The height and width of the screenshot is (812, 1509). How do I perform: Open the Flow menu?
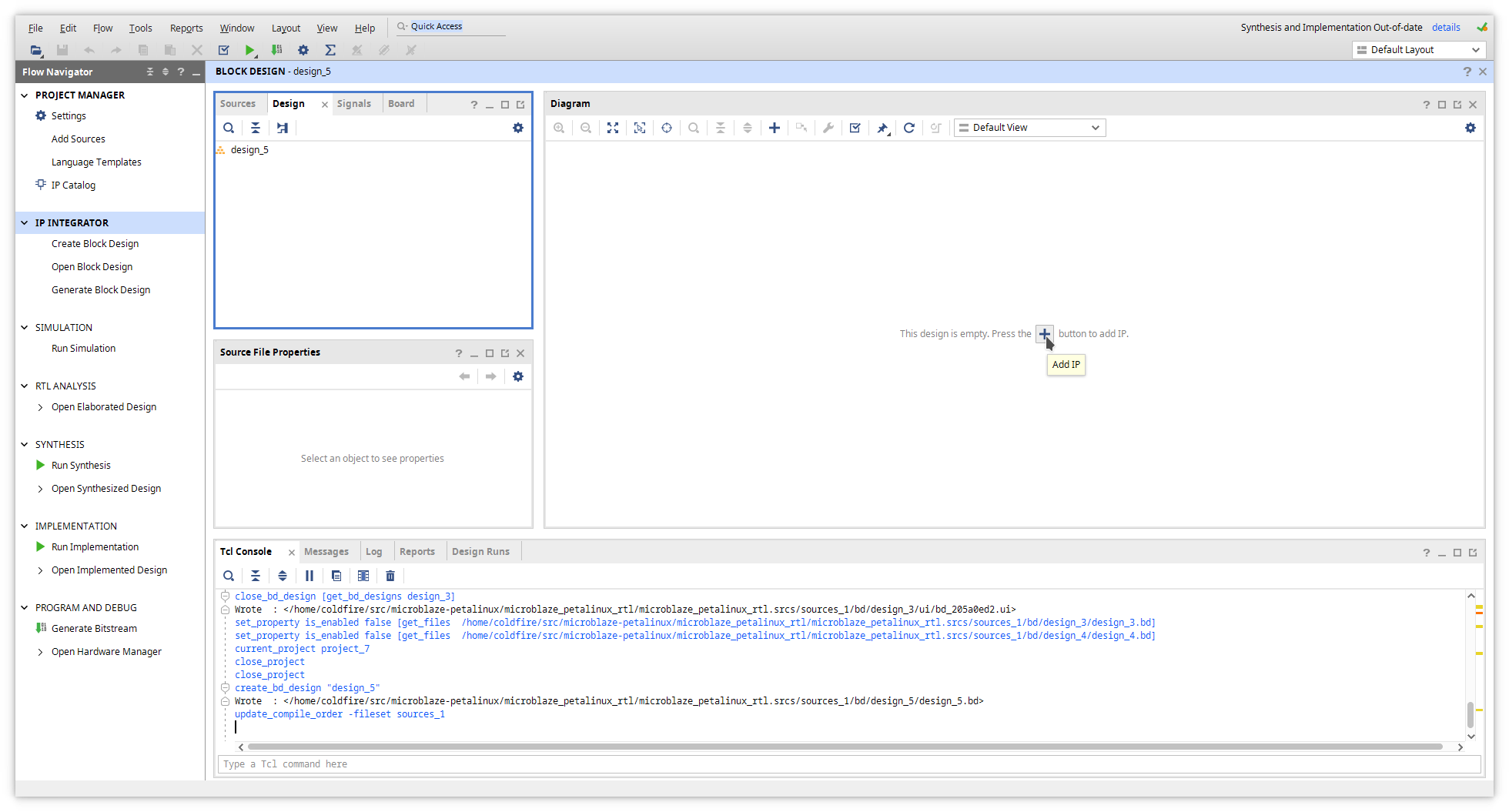[x=102, y=28]
